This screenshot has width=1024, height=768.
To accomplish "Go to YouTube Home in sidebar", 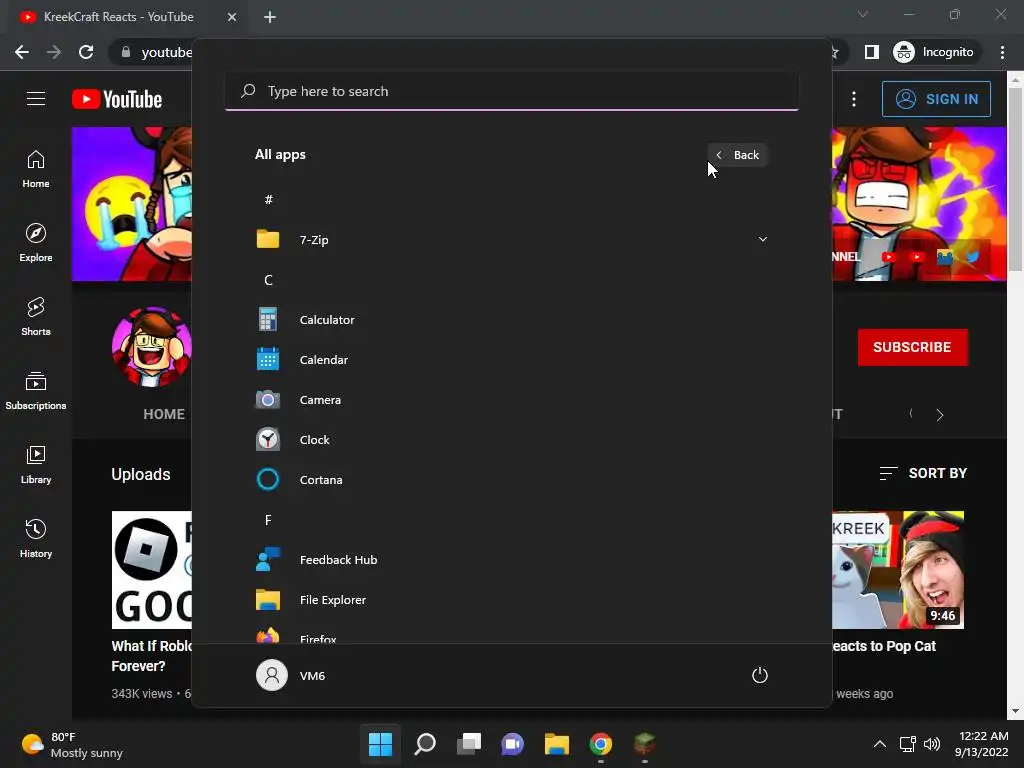I will point(36,168).
